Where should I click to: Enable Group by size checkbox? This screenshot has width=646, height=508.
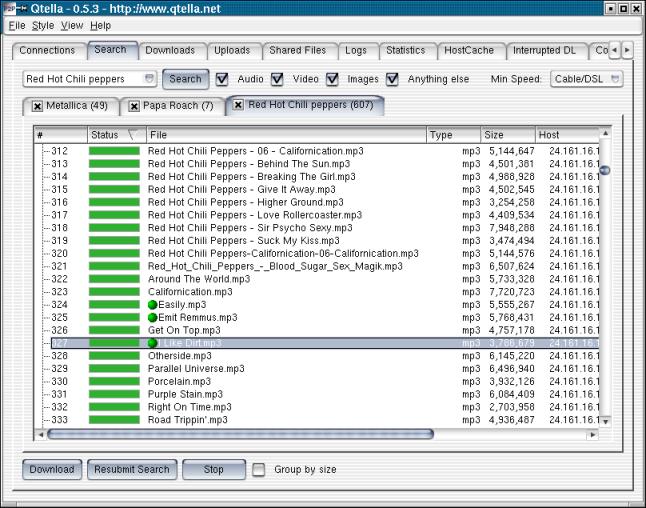coord(258,470)
